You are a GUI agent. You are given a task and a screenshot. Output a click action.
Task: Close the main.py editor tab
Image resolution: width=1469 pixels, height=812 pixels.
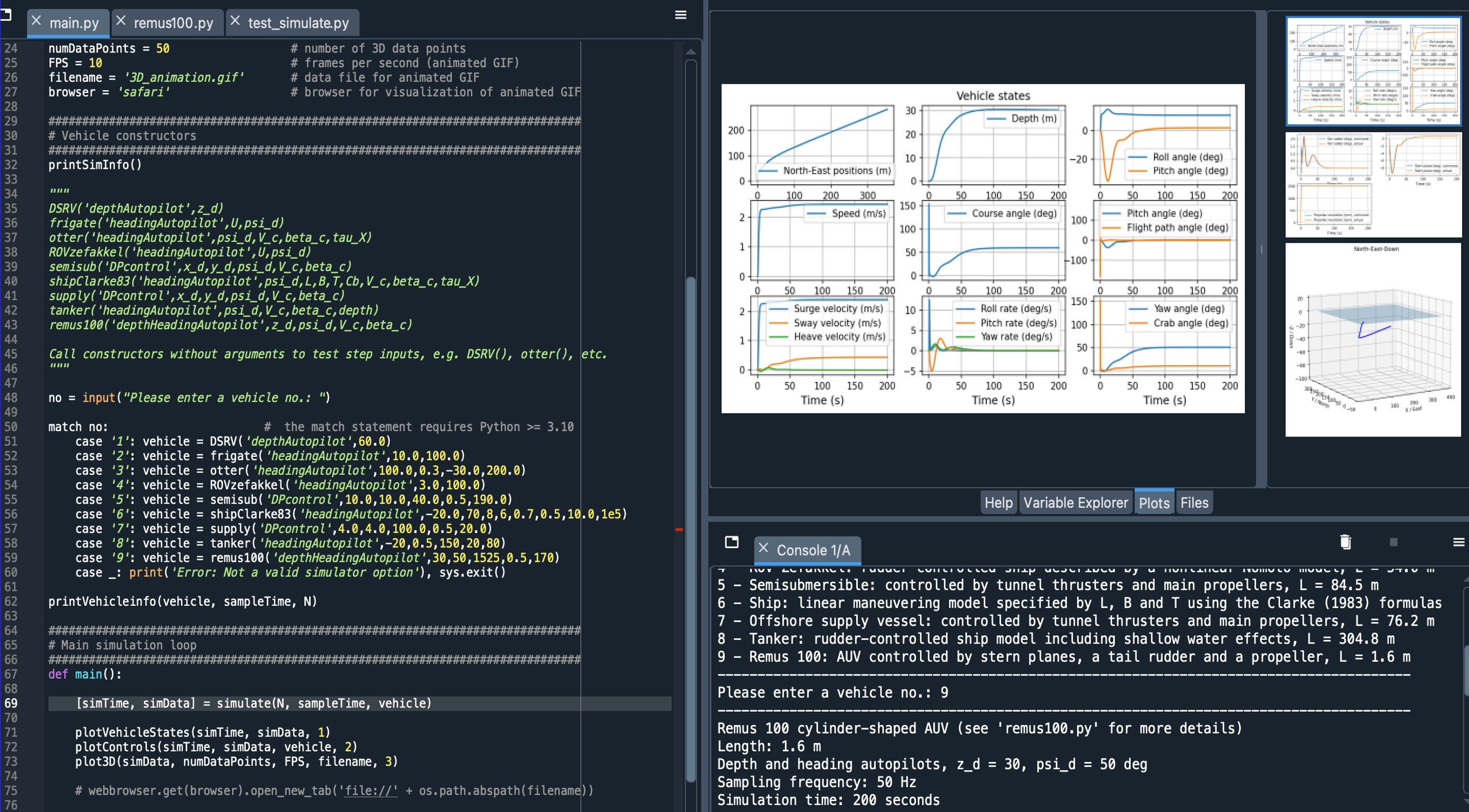pos(37,21)
